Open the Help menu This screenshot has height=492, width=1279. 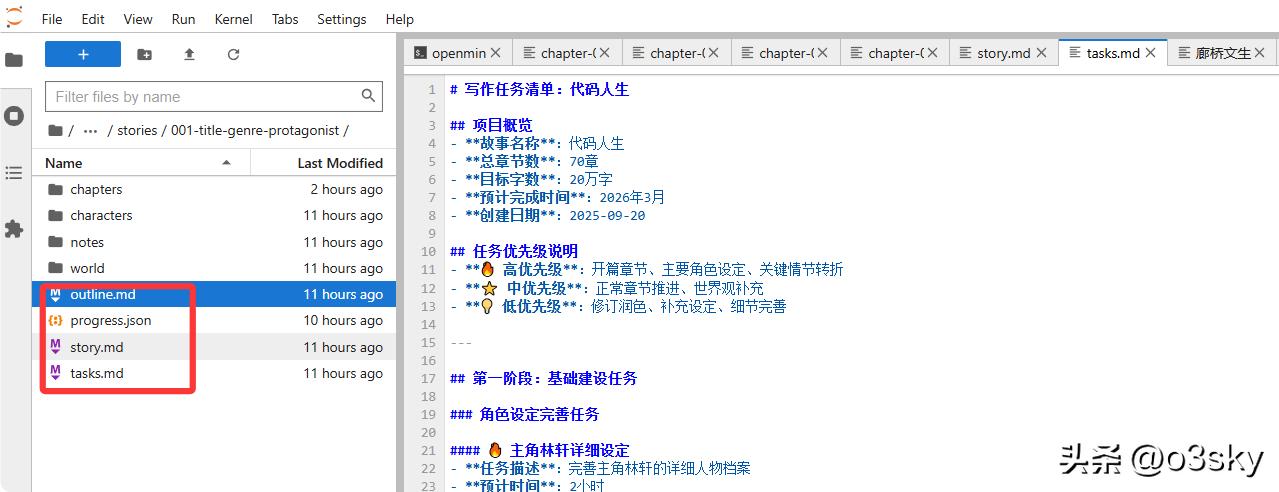[399, 19]
